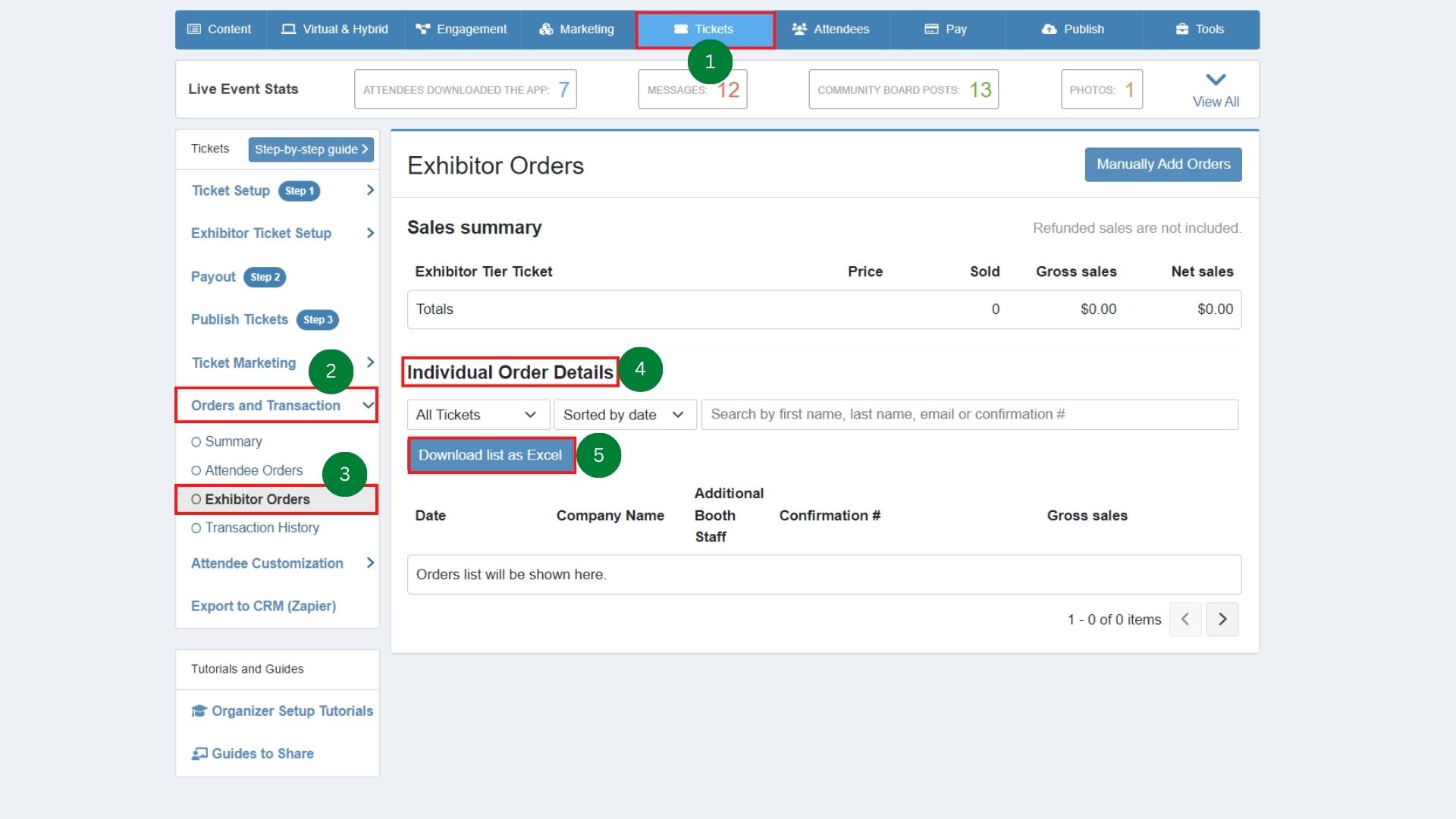
Task: Select the Pay card icon
Action: [x=930, y=29]
